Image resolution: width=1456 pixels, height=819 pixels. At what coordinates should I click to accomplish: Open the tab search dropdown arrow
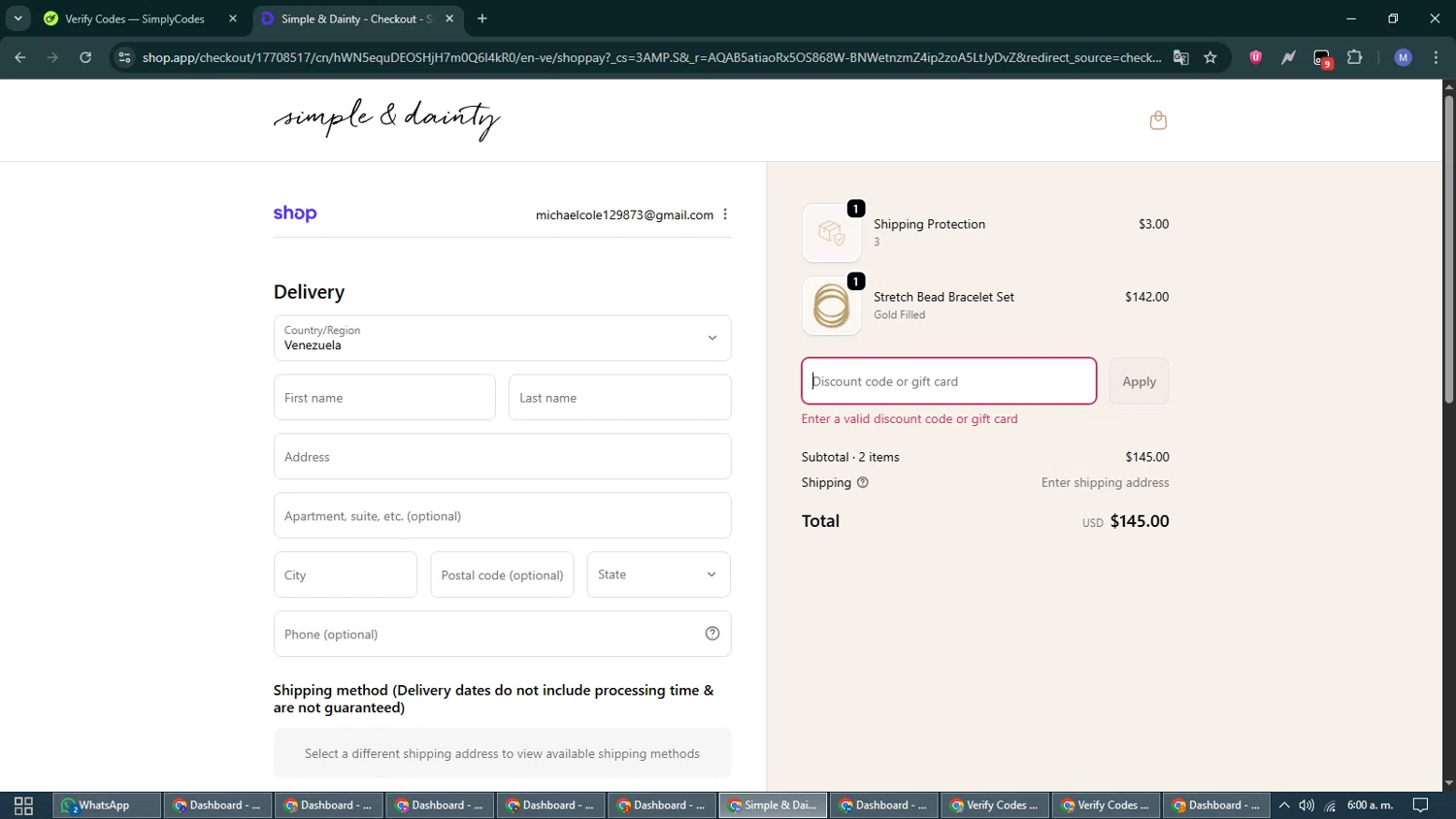pyautogui.click(x=17, y=18)
